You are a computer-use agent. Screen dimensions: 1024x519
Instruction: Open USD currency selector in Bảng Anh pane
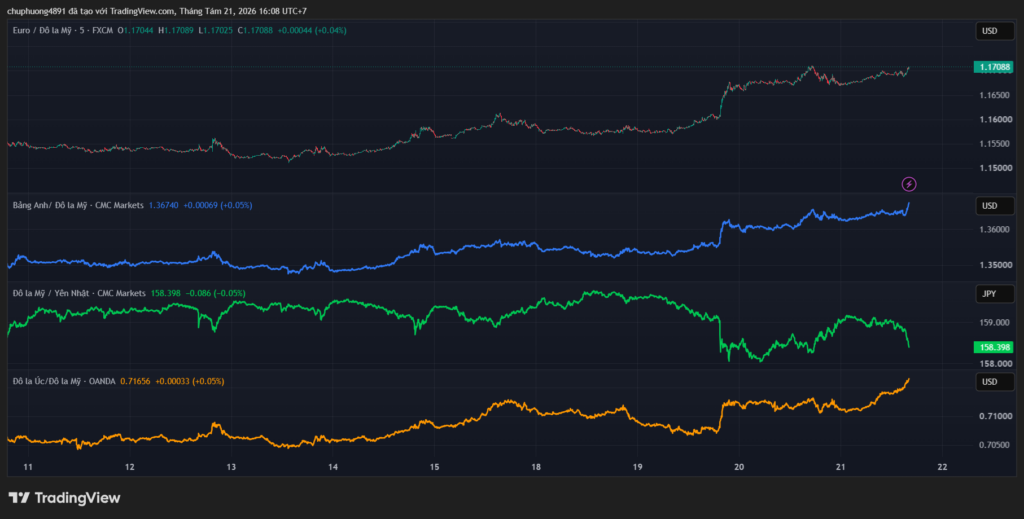(x=995, y=206)
